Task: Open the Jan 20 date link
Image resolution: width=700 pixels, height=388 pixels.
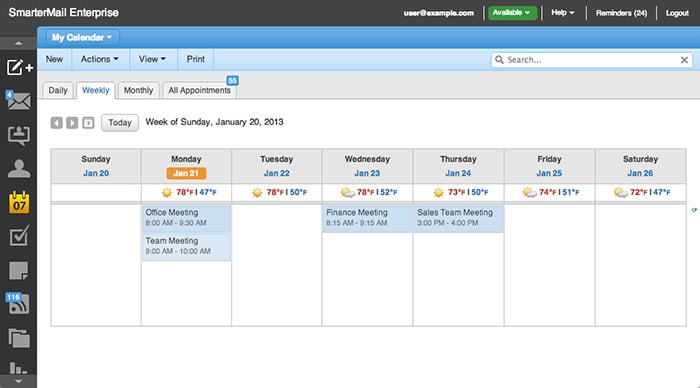Action: tap(96, 173)
